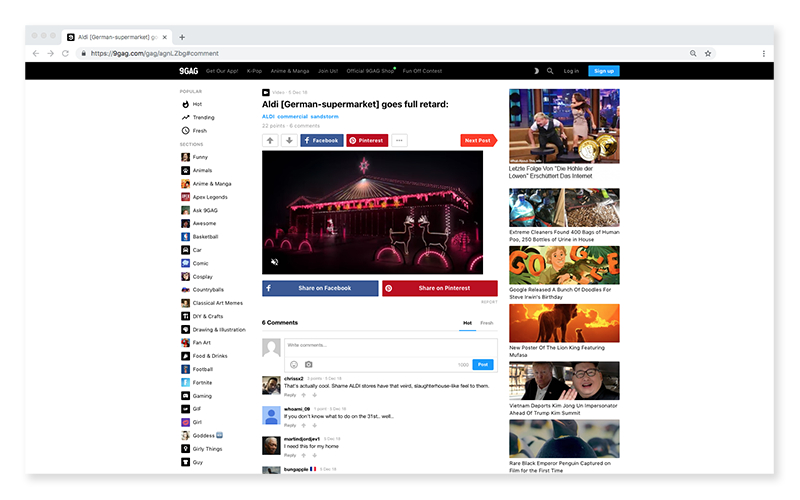Open Official 9GAG Shop in header
This screenshot has width=800, height=500.
[x=370, y=71]
